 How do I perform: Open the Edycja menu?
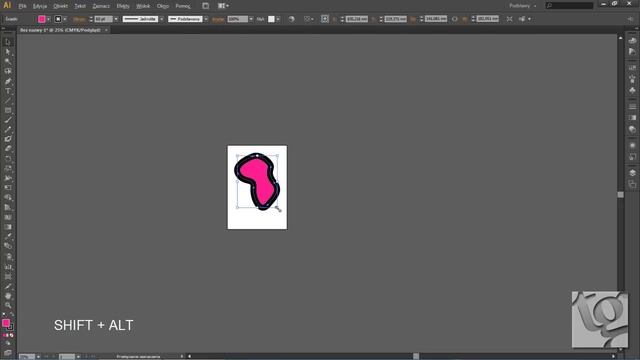pos(40,6)
